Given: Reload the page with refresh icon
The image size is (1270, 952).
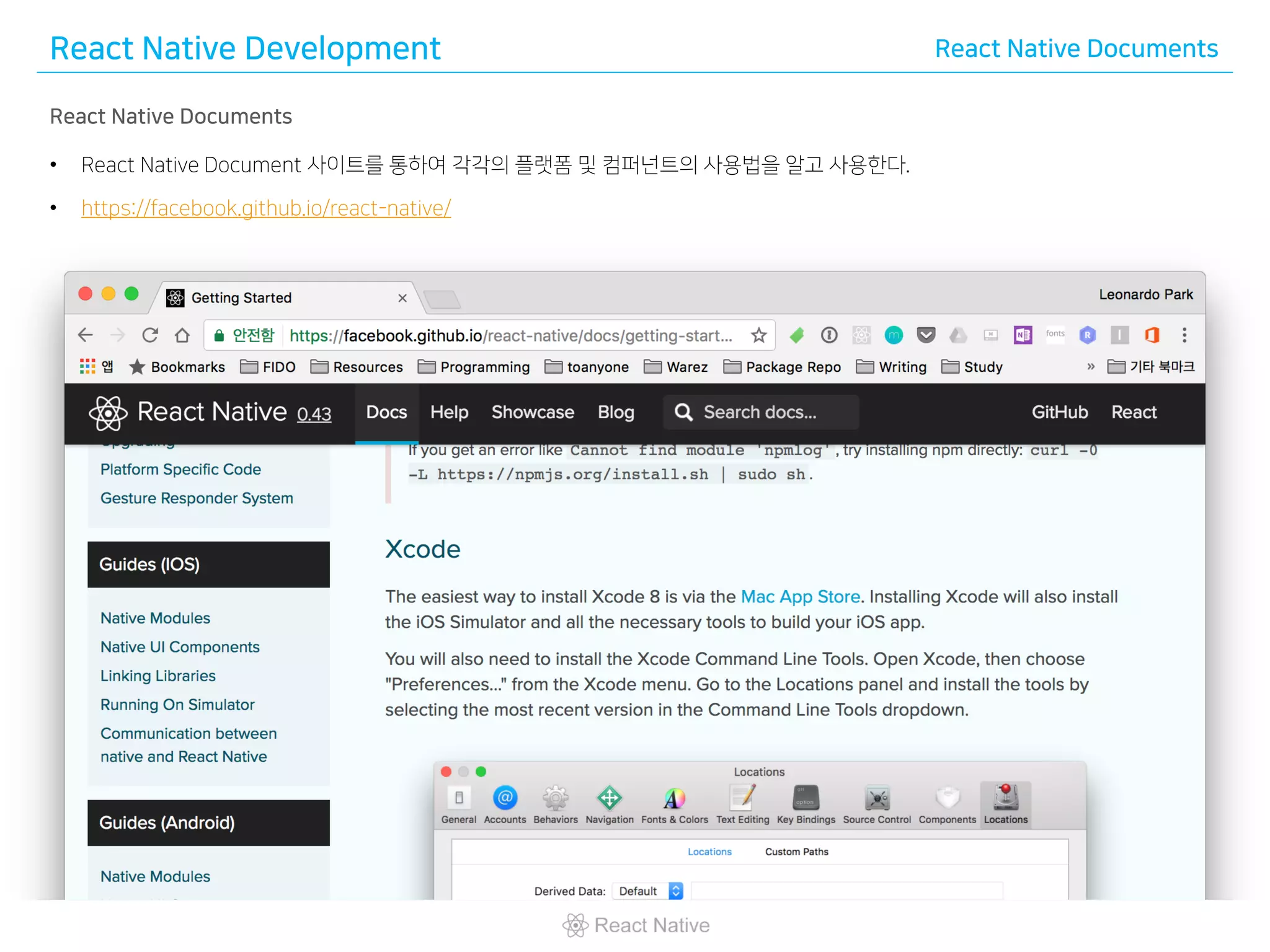Looking at the screenshot, I should click(150, 335).
